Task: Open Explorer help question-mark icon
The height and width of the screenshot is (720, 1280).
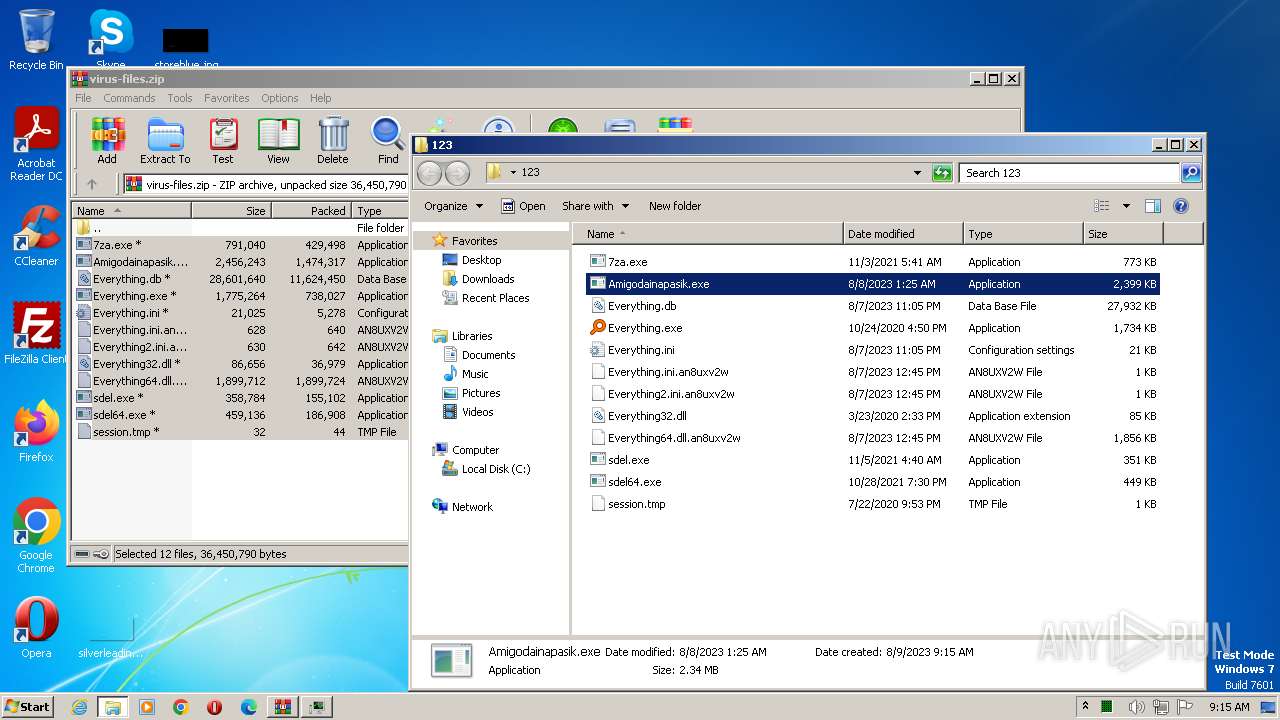Action: coord(1181,206)
